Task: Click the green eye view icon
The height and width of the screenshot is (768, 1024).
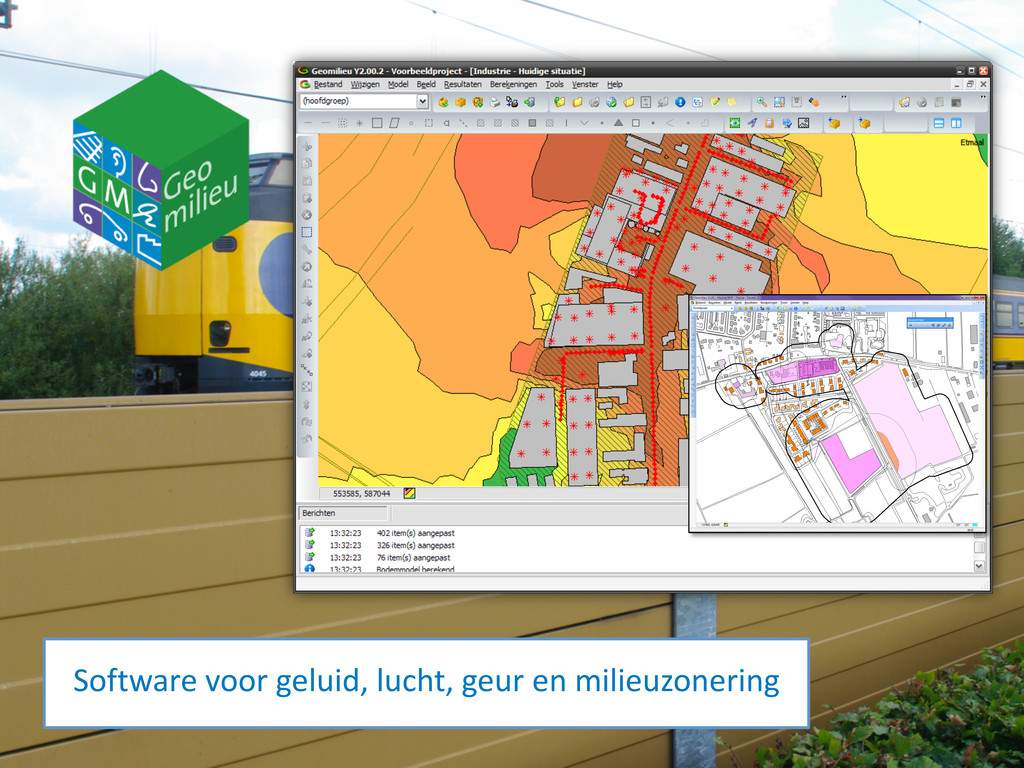Action: 735,123
